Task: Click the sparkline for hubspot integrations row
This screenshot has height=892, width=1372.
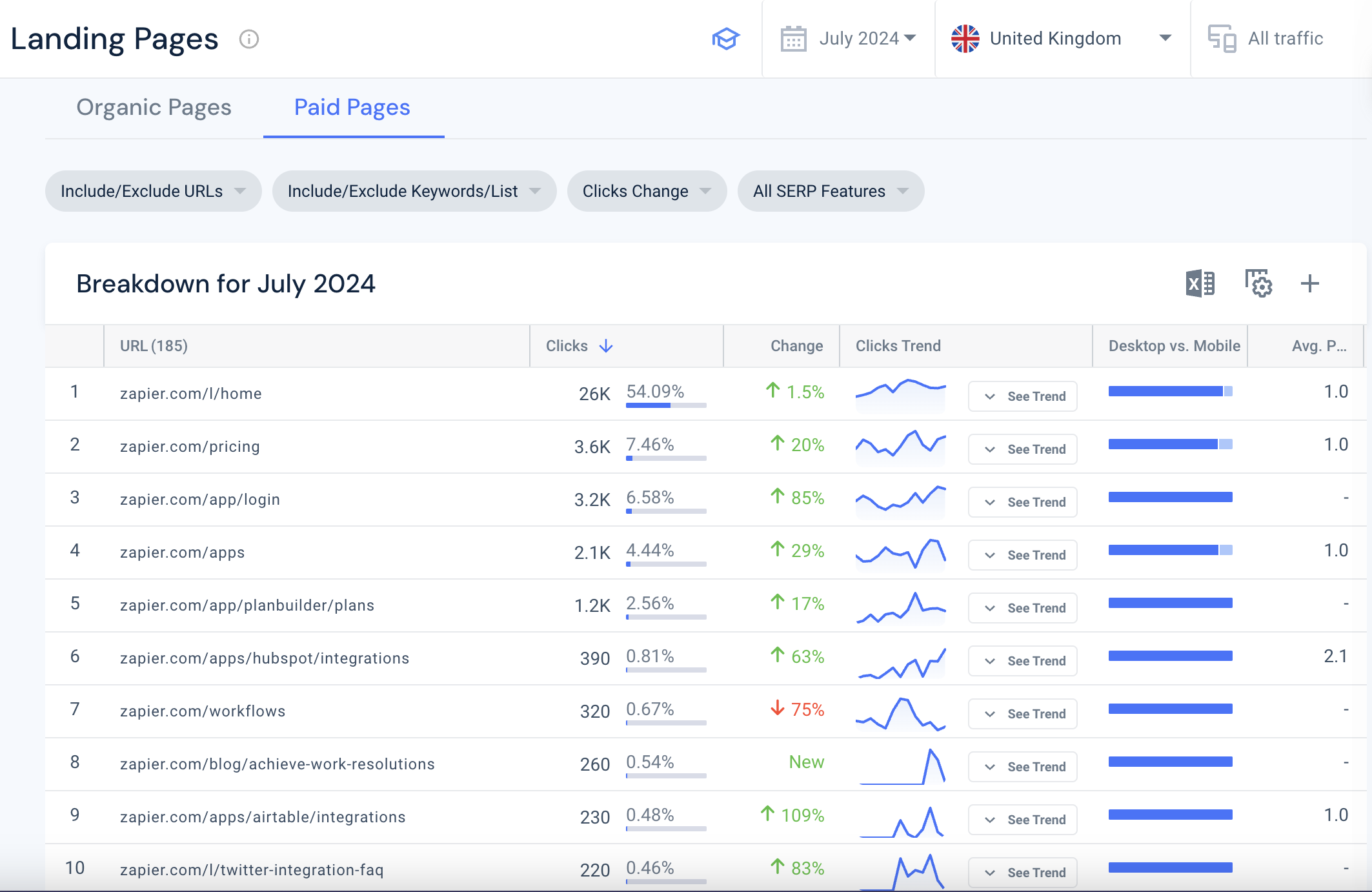Action: pos(901,664)
